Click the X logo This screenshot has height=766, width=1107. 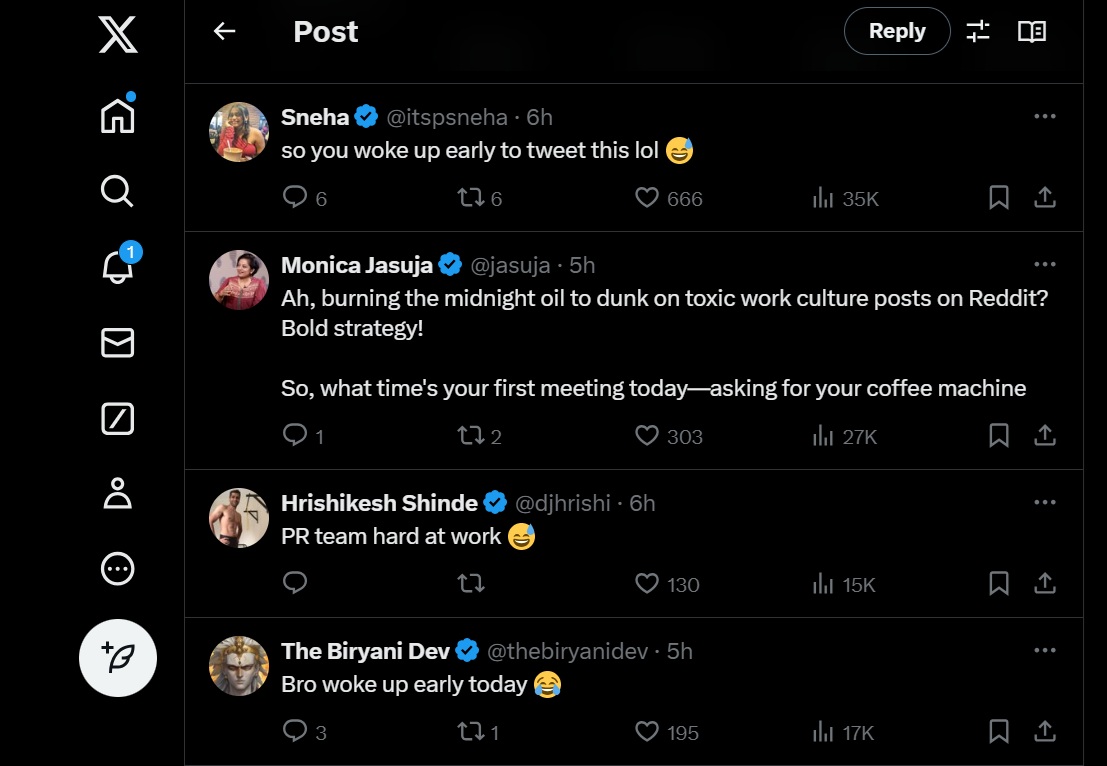point(117,35)
